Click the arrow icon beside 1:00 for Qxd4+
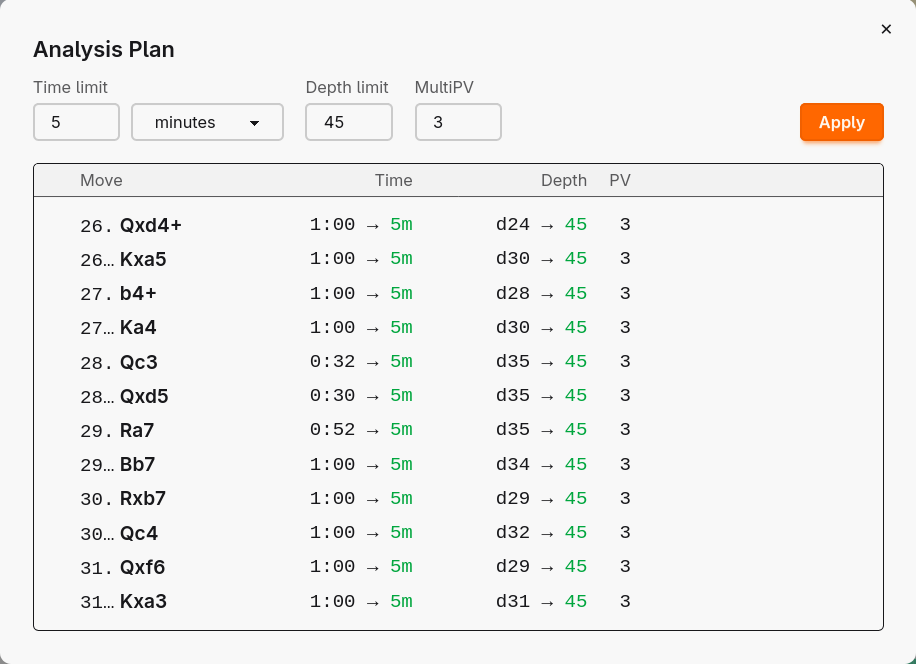 click(x=372, y=225)
